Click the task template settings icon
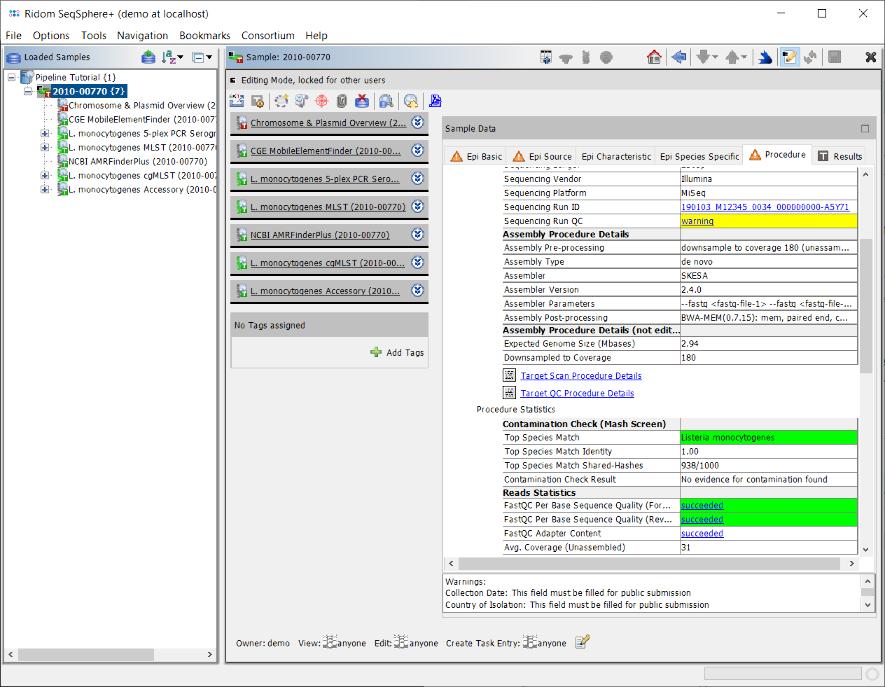The height and width of the screenshot is (687, 885). point(258,101)
